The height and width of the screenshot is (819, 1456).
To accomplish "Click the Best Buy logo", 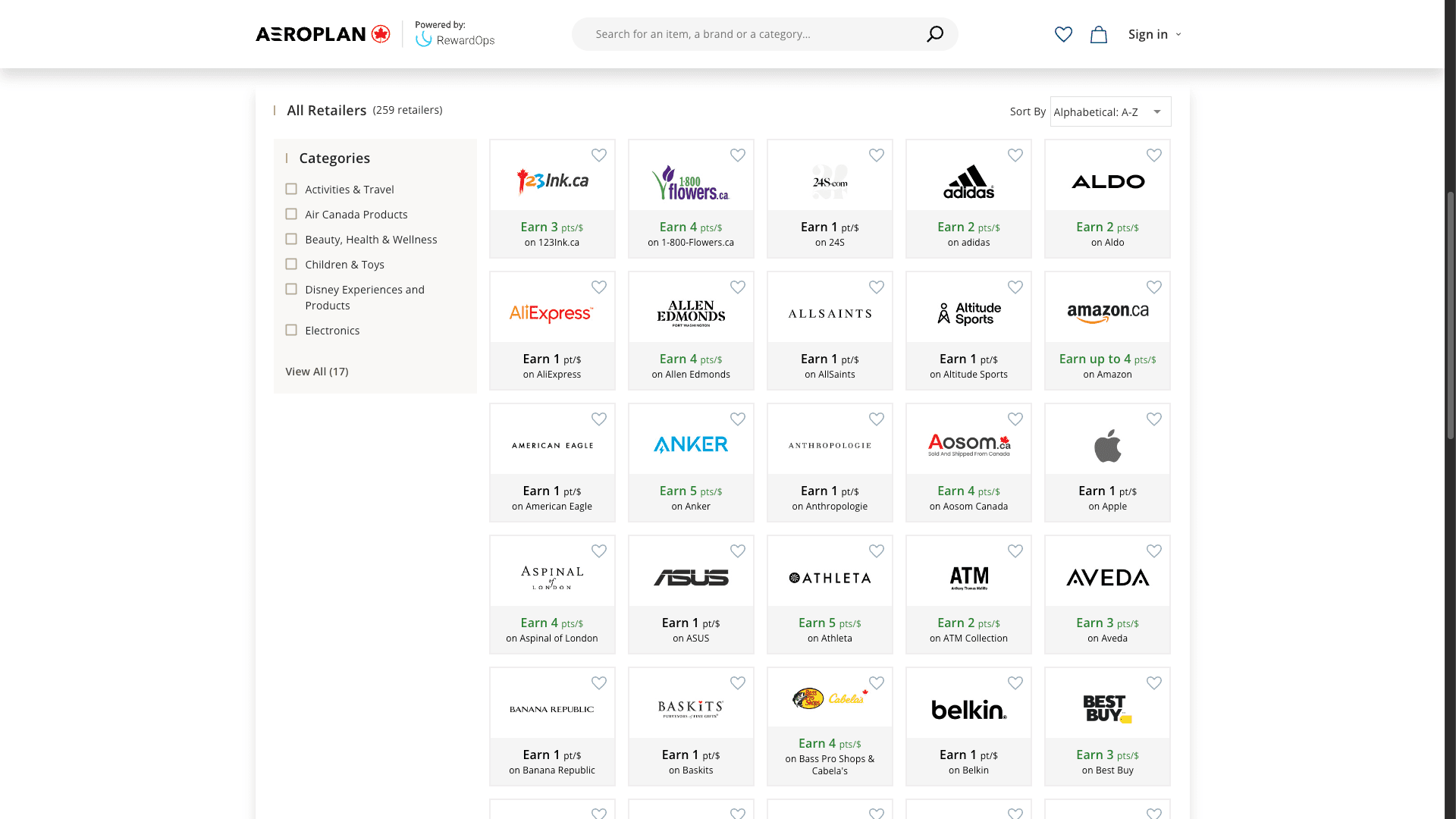I will [1107, 709].
